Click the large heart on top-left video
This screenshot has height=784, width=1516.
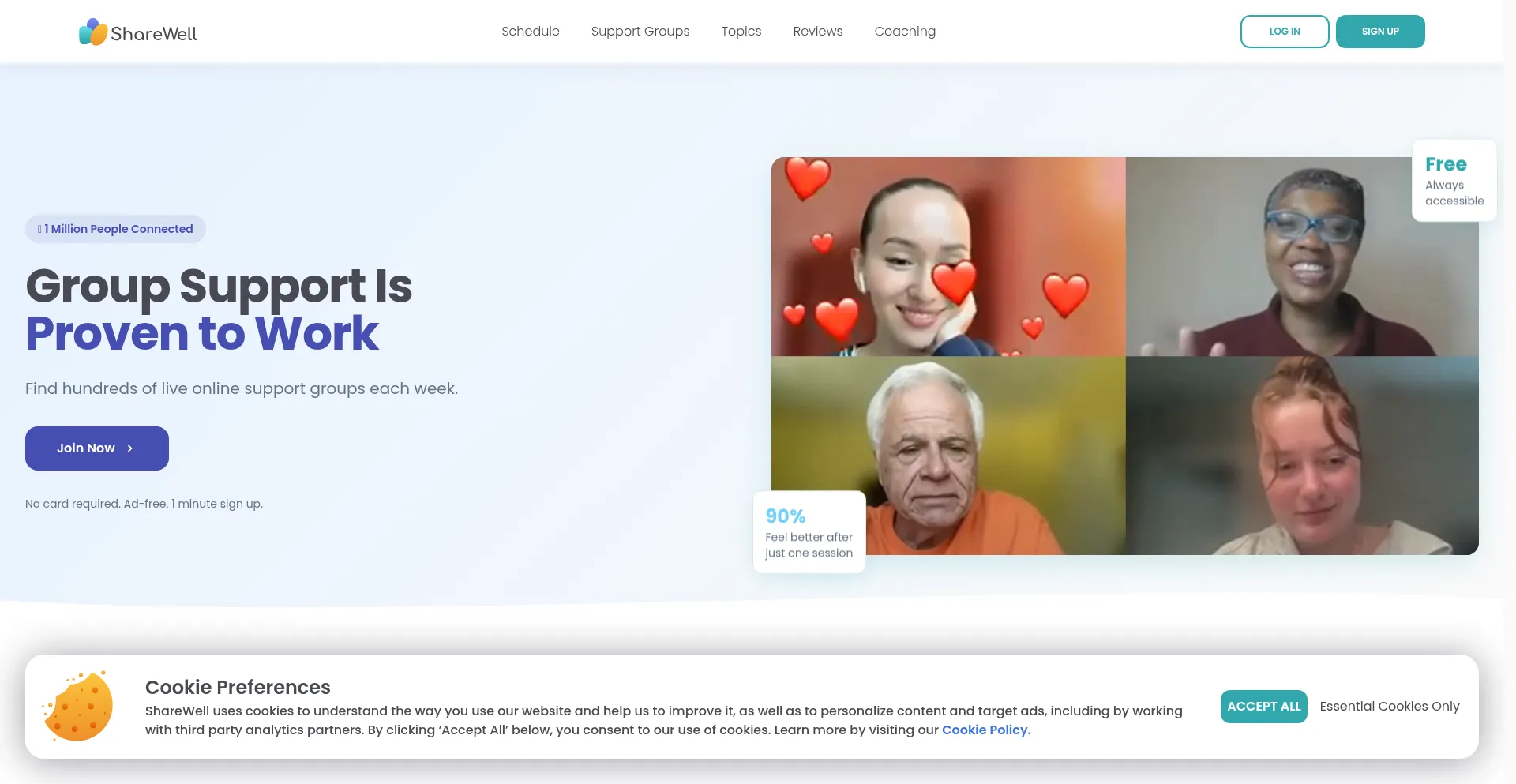pos(807,178)
